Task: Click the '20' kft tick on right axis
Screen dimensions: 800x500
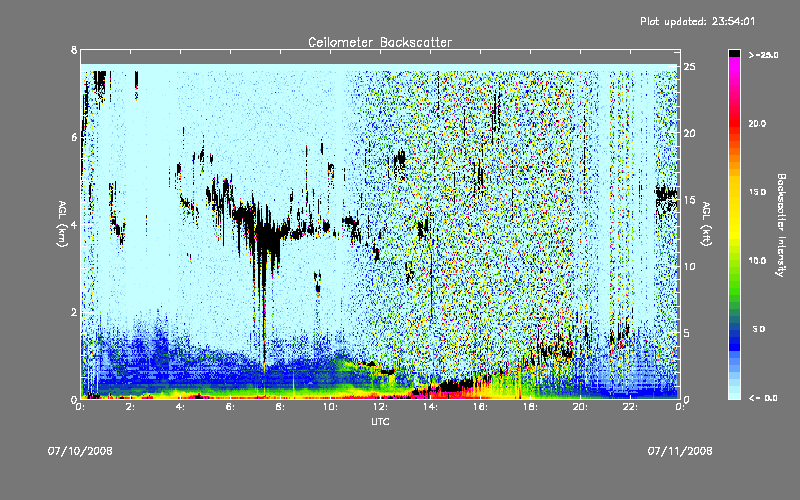Action: (690, 133)
